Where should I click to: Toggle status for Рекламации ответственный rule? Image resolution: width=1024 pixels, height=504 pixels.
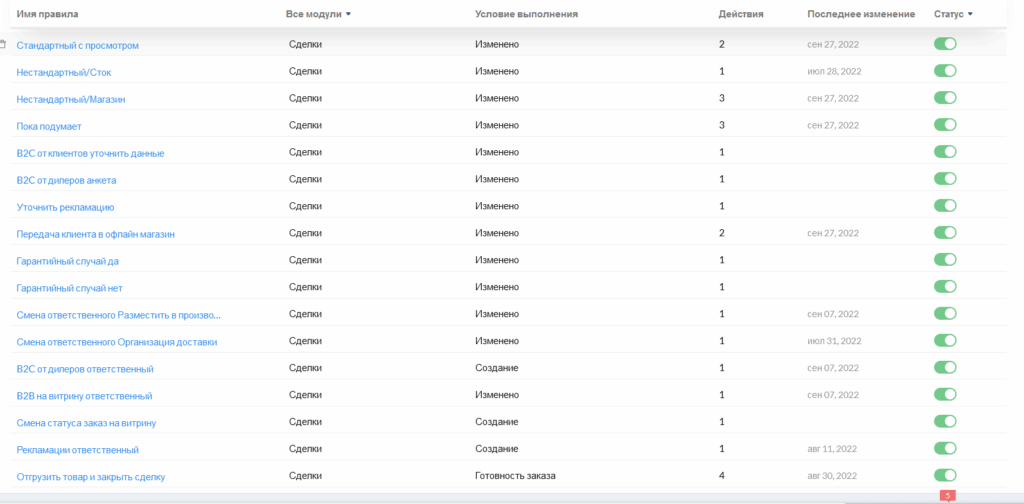pyautogui.click(x=944, y=449)
